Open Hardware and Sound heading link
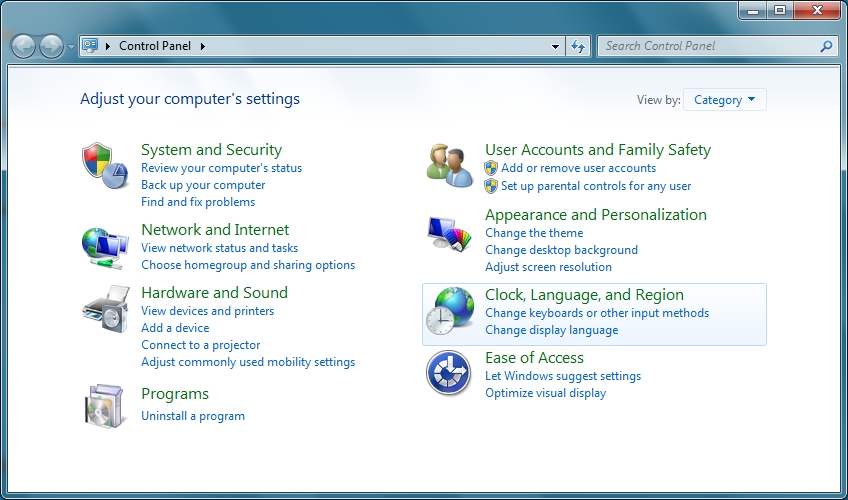 coord(214,292)
